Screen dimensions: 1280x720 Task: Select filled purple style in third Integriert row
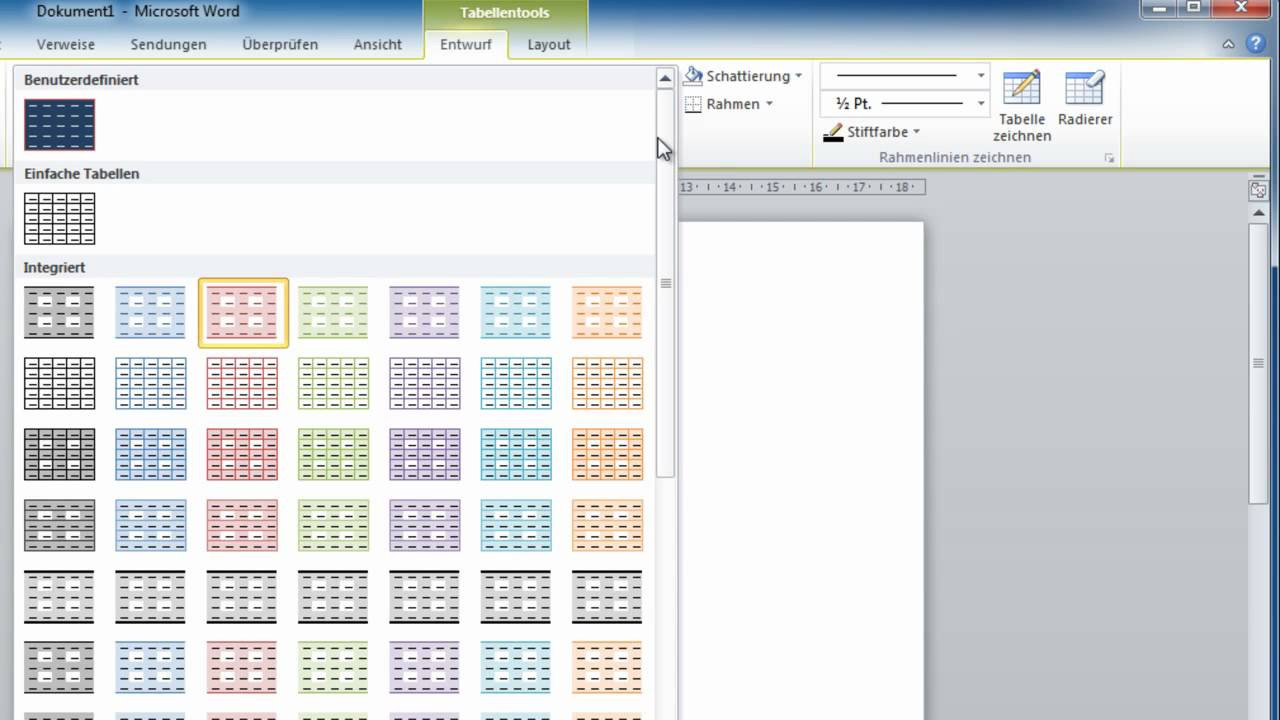[425, 455]
